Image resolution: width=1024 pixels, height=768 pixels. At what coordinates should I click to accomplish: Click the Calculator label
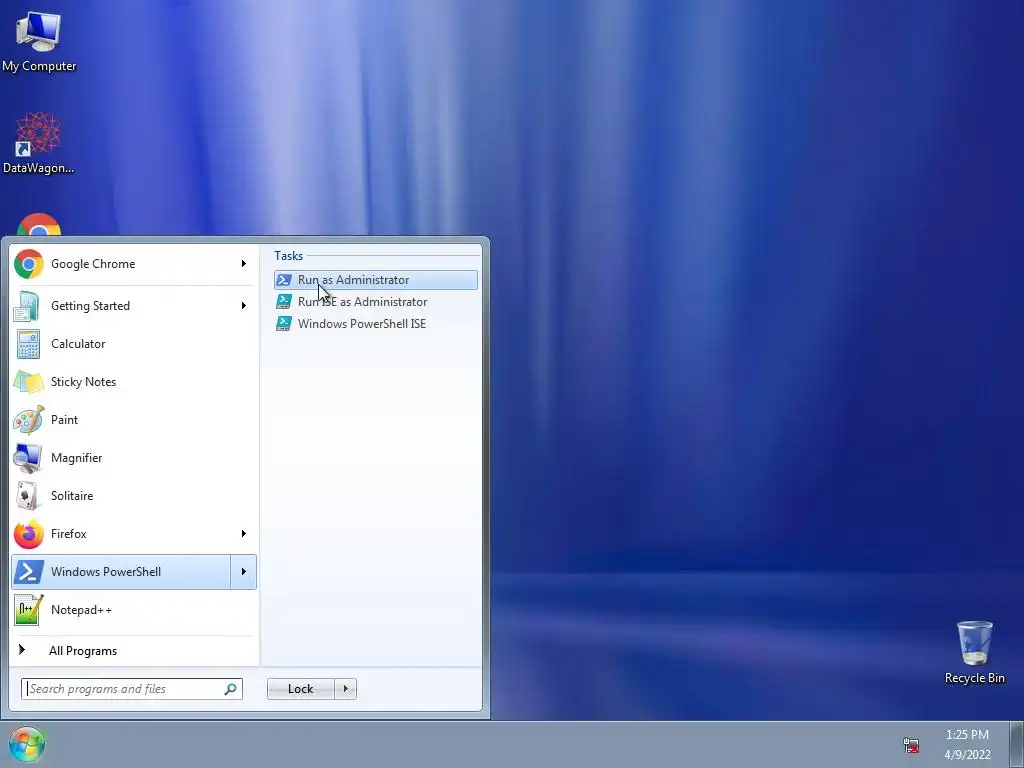pyautogui.click(x=78, y=344)
